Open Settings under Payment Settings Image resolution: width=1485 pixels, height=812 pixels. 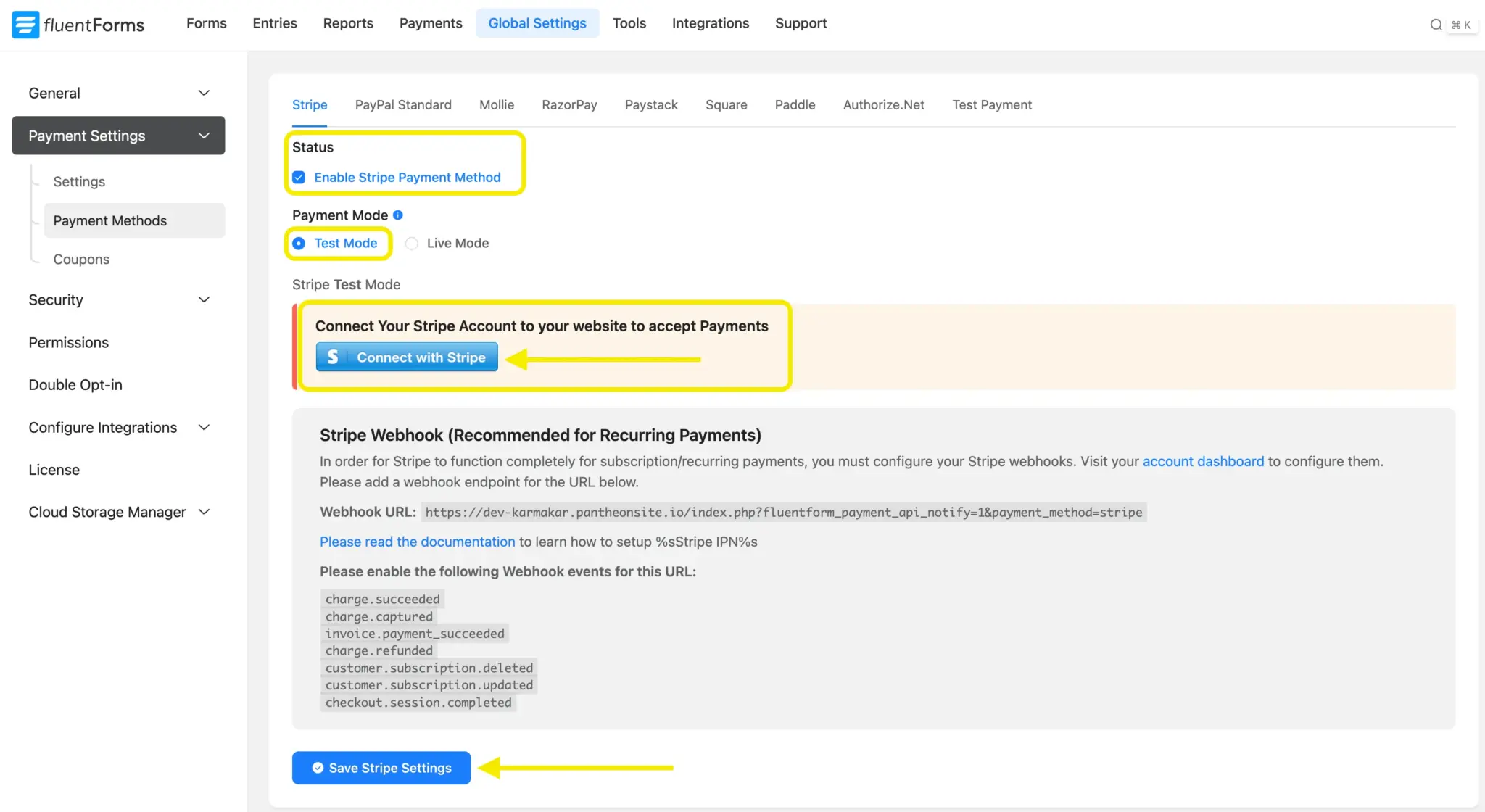point(79,181)
